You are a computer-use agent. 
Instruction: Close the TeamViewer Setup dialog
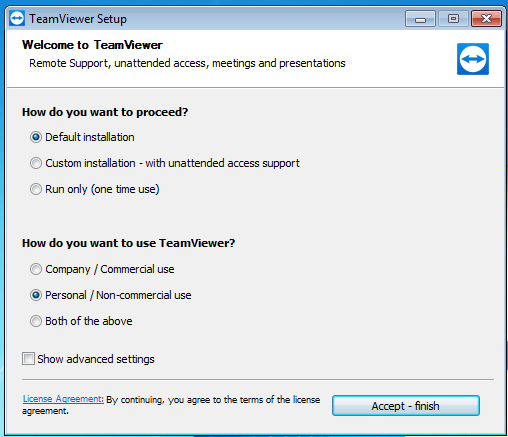pos(486,19)
